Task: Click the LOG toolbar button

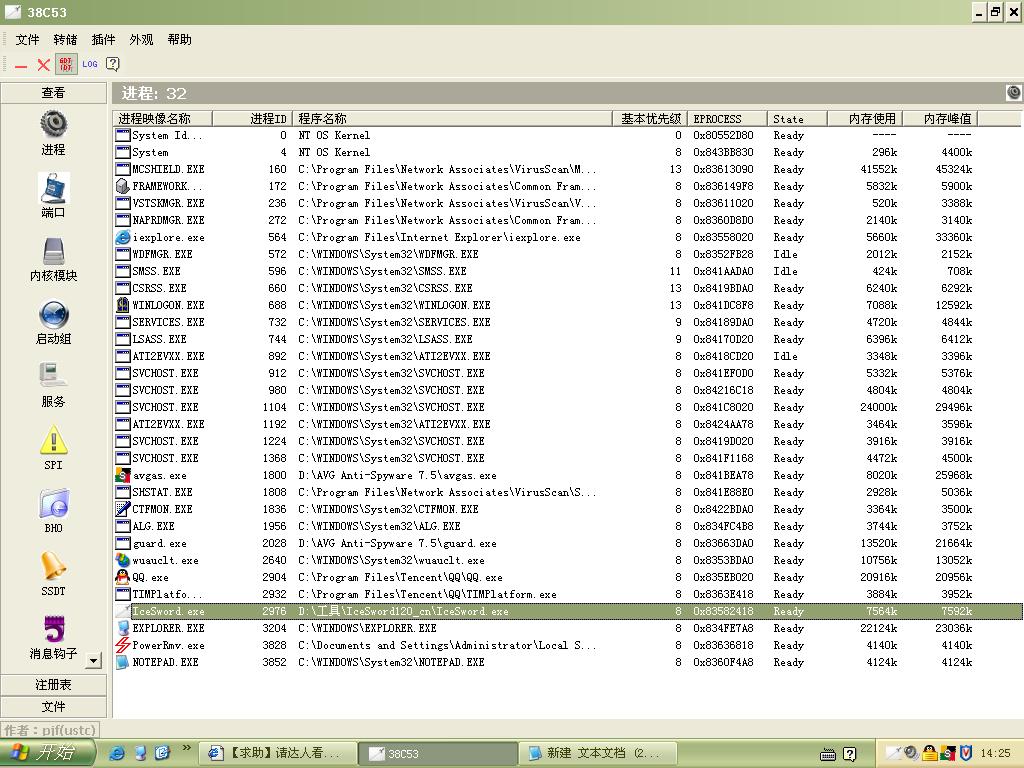Action: (90, 64)
